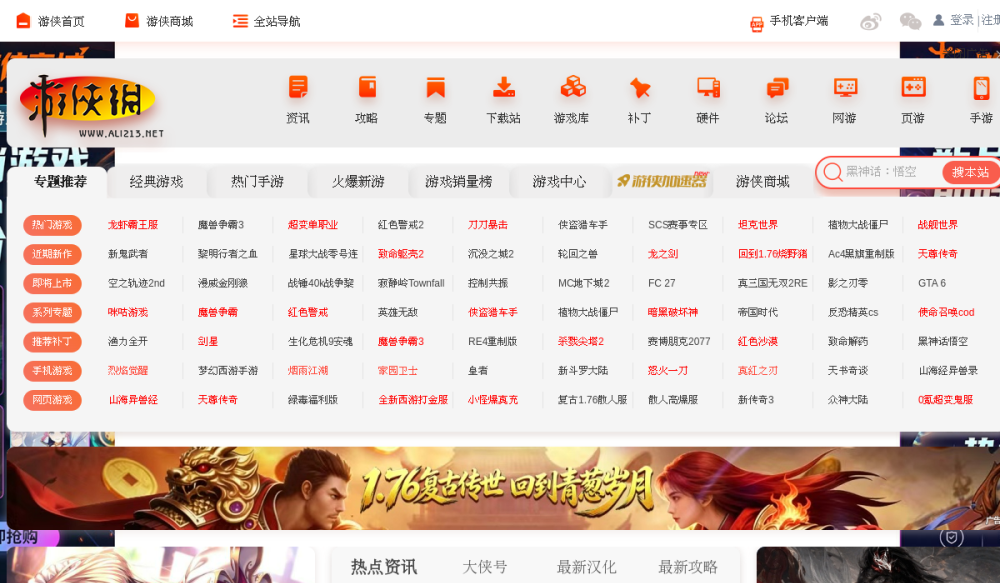The width and height of the screenshot is (1000, 583).
Task: Open the 寂静岭Townfall link
Action: [411, 283]
